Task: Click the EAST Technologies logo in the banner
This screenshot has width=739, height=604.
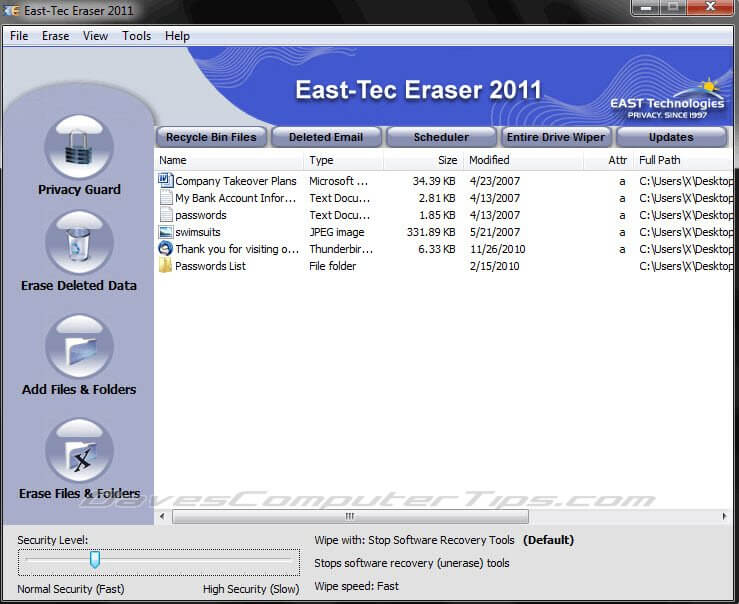Action: click(667, 100)
